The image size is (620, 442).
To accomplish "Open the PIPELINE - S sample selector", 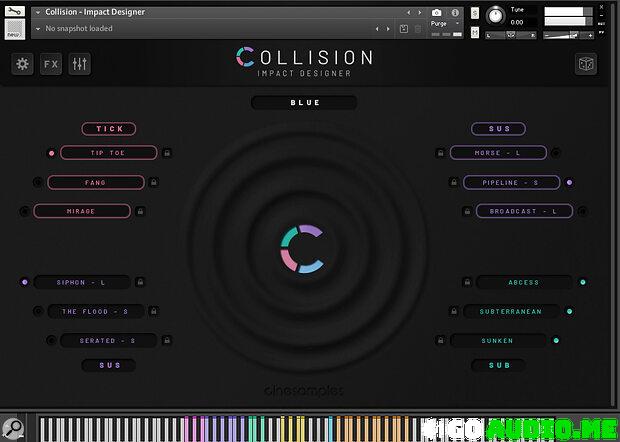I will point(511,182).
